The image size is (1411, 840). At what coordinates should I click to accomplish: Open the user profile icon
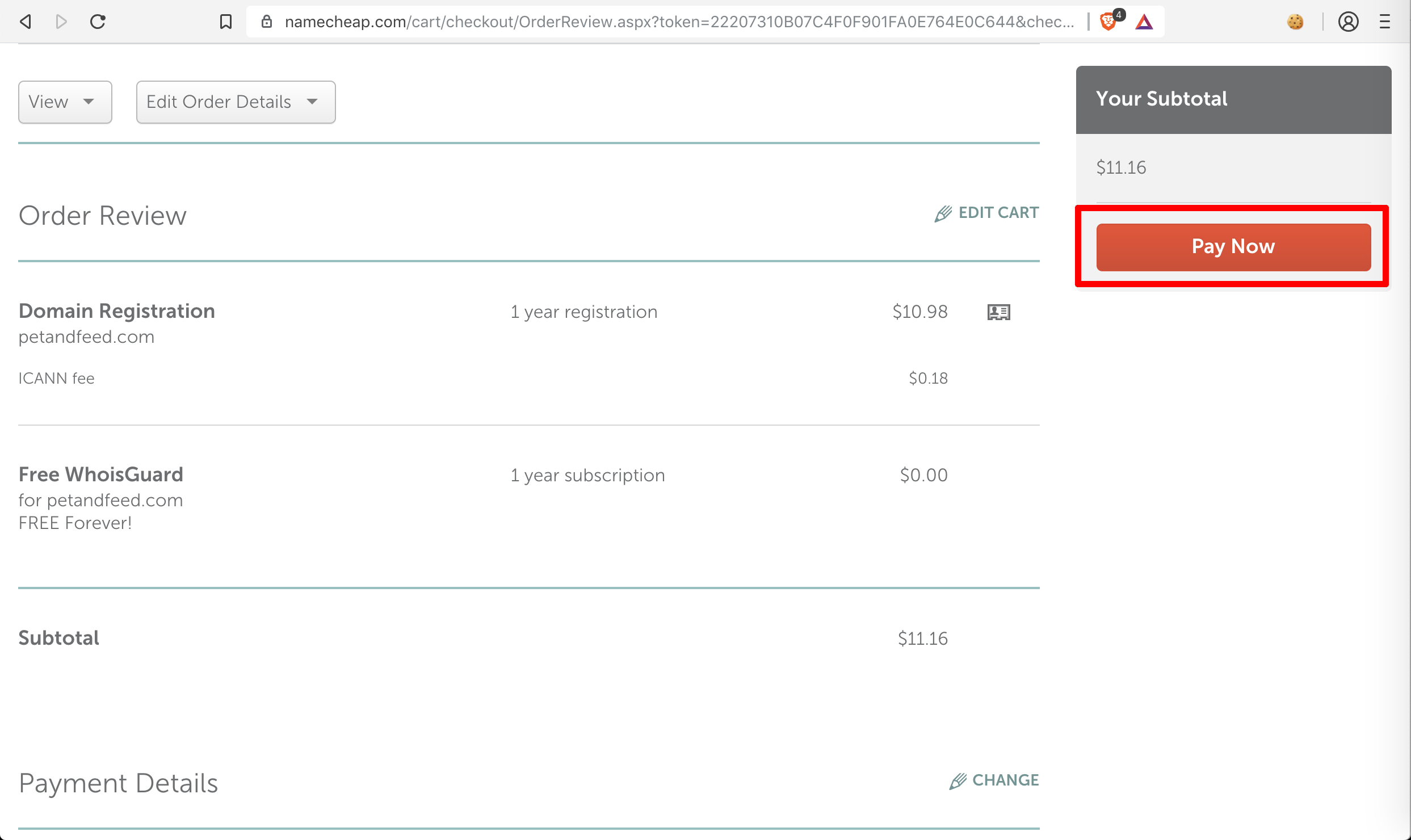click(x=1348, y=22)
